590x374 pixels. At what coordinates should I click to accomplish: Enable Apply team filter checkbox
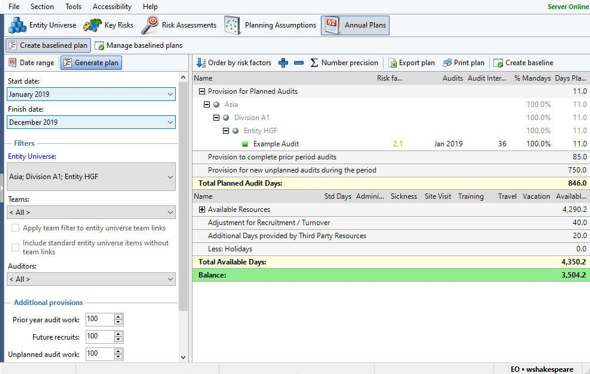[x=15, y=228]
